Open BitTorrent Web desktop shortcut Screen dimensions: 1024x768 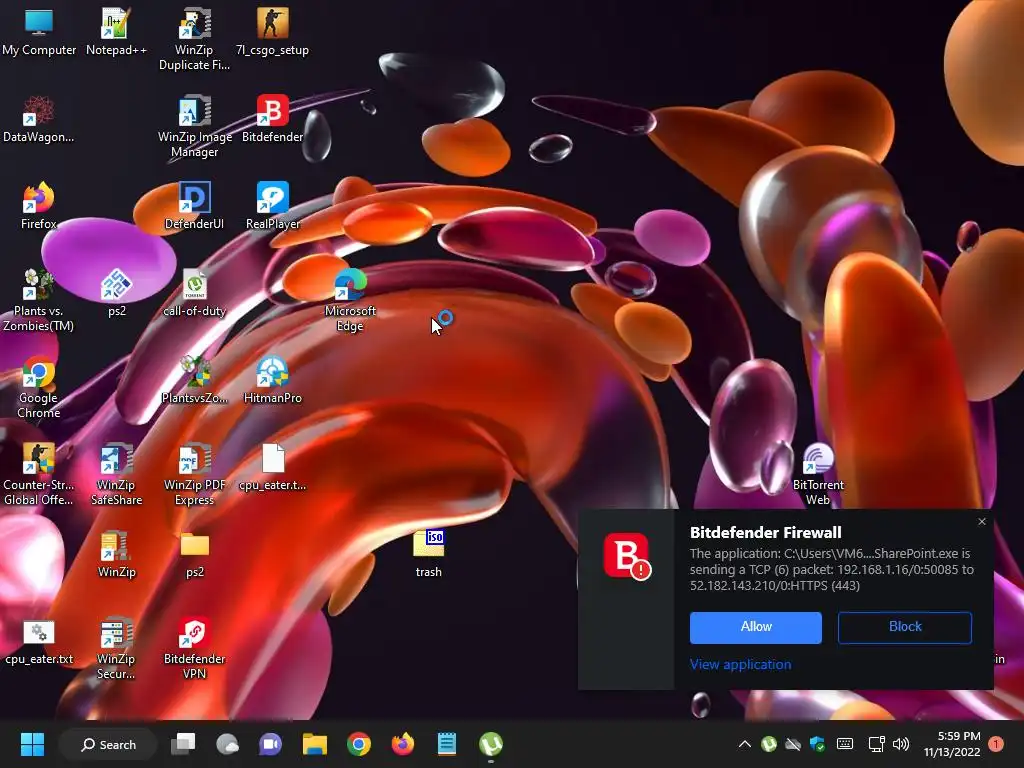click(x=818, y=475)
